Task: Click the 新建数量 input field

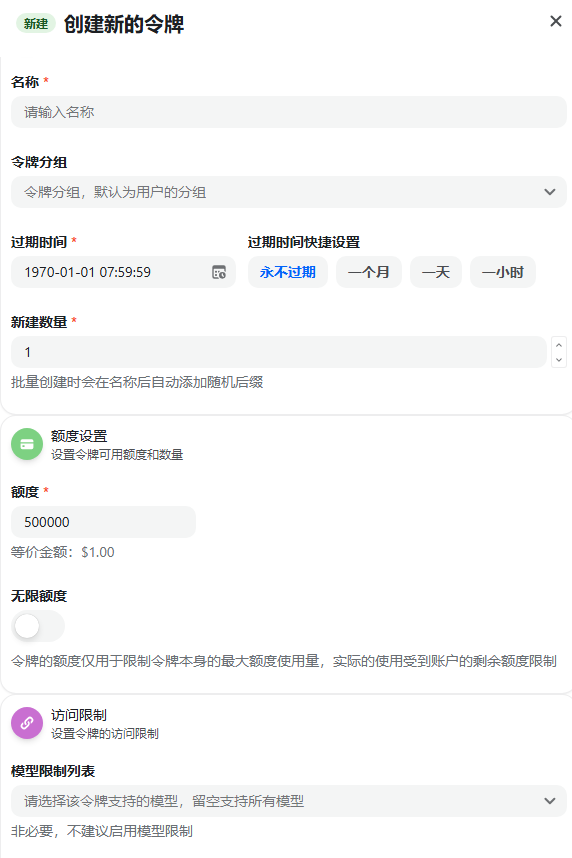Action: pyautogui.click(x=279, y=352)
